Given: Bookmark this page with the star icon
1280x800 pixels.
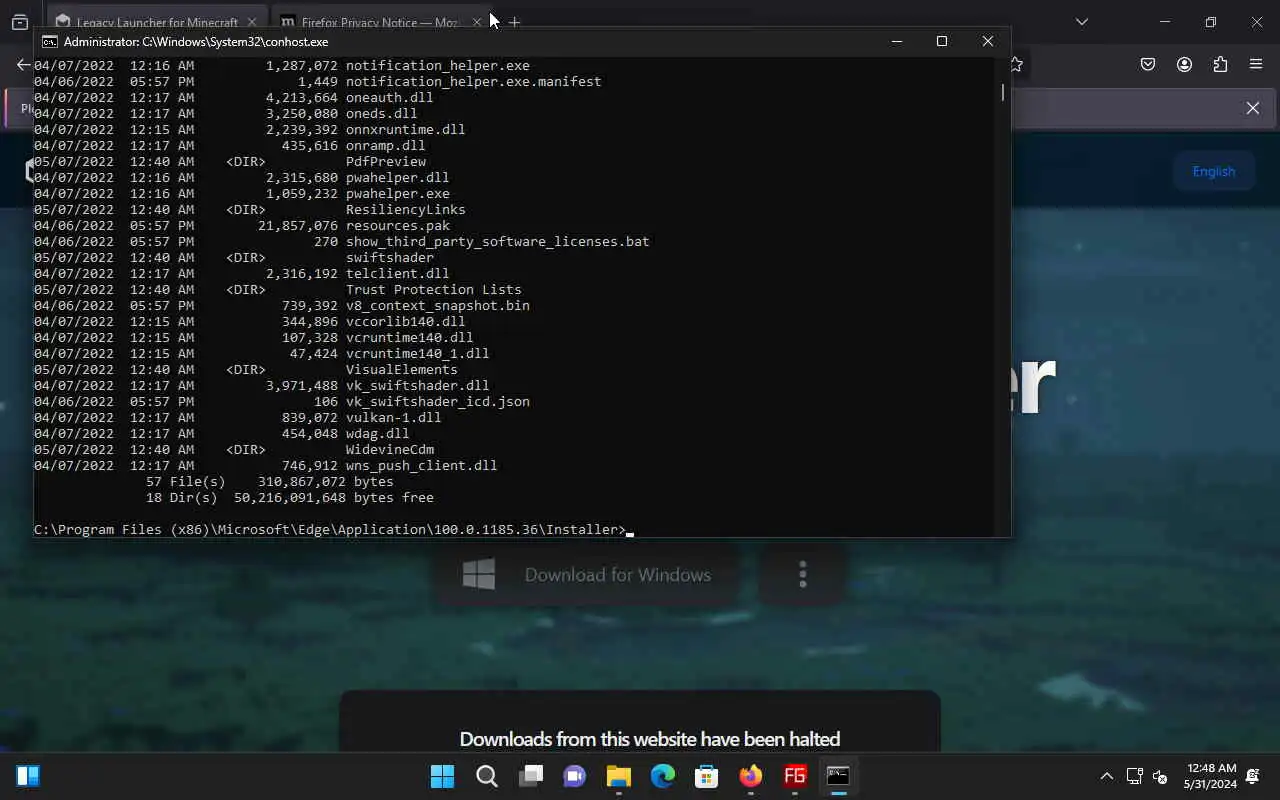Looking at the screenshot, I should pyautogui.click(x=1017, y=65).
